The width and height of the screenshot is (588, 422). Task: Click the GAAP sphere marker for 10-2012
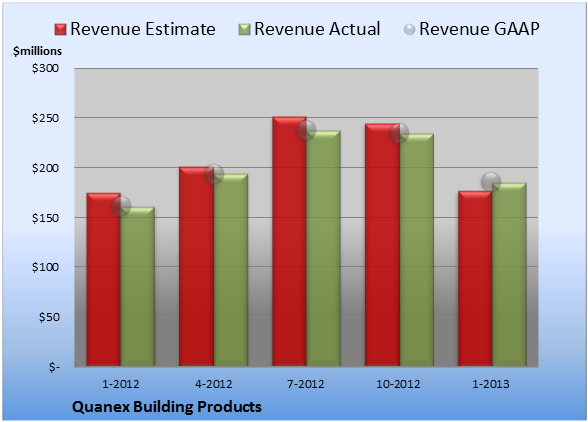point(399,132)
